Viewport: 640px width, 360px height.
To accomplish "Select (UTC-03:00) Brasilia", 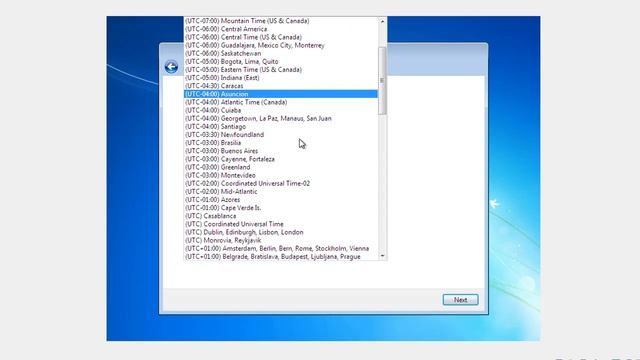I will coord(281,143).
